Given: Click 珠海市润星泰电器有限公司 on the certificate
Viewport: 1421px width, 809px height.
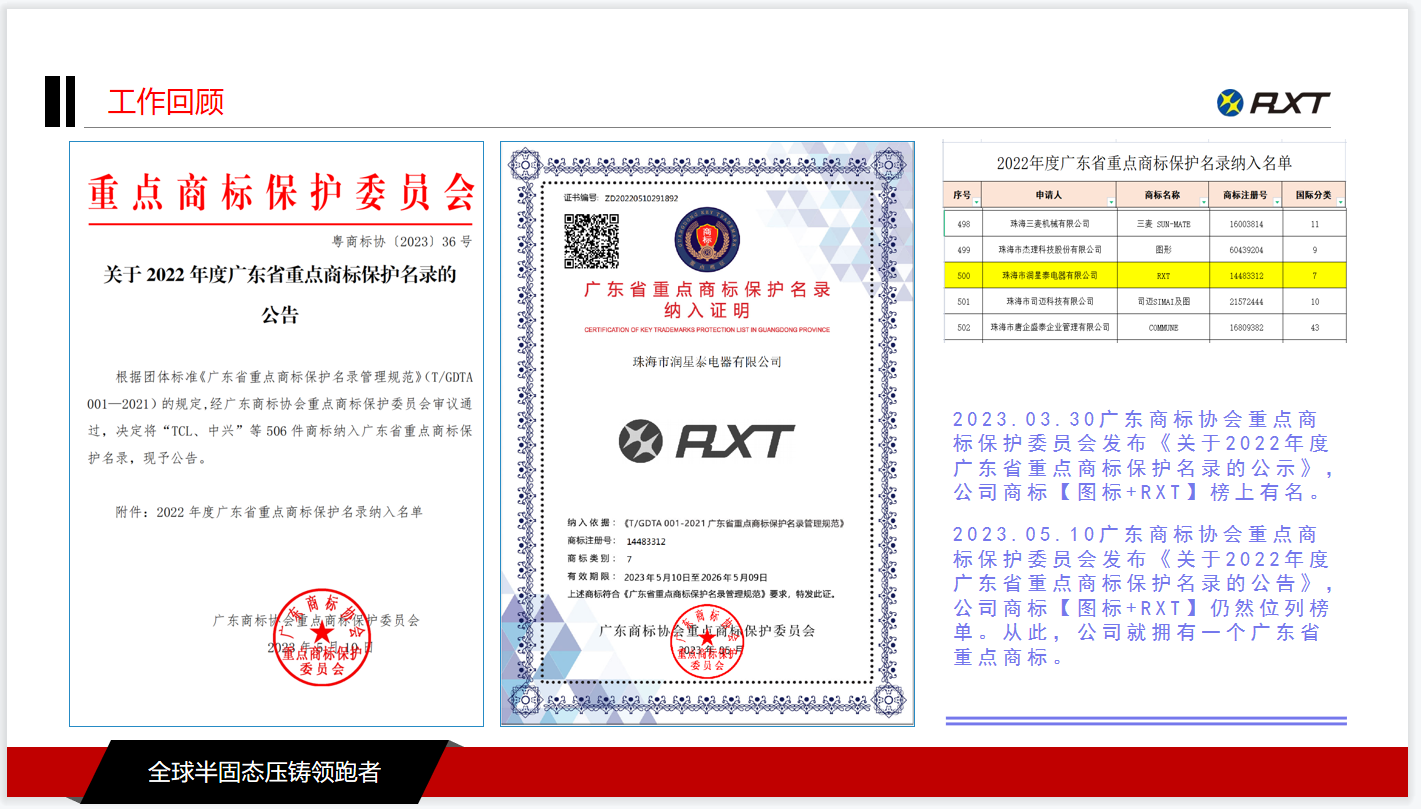Looking at the screenshot, I should 707,361.
